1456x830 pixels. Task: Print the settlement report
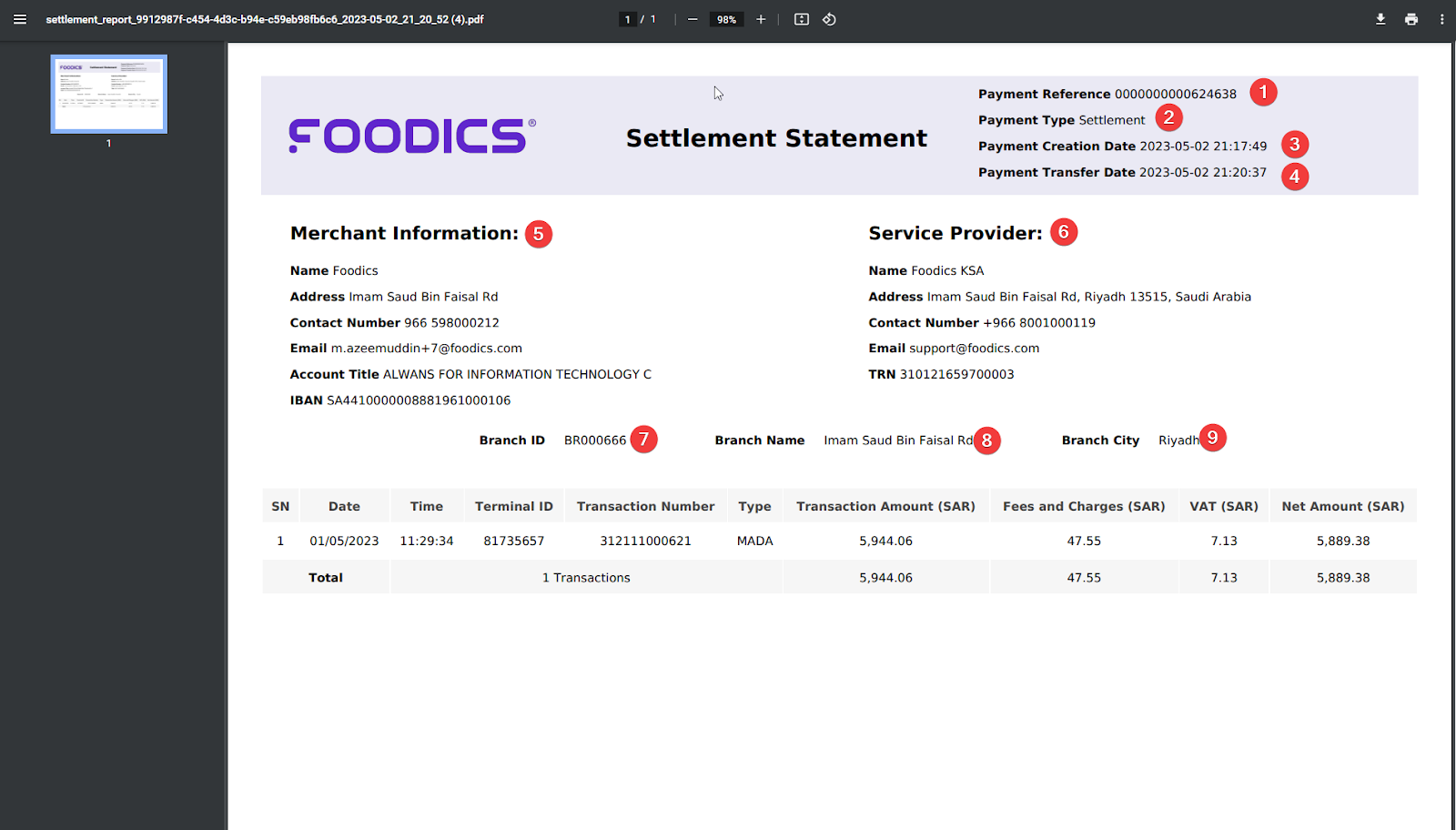(1411, 19)
